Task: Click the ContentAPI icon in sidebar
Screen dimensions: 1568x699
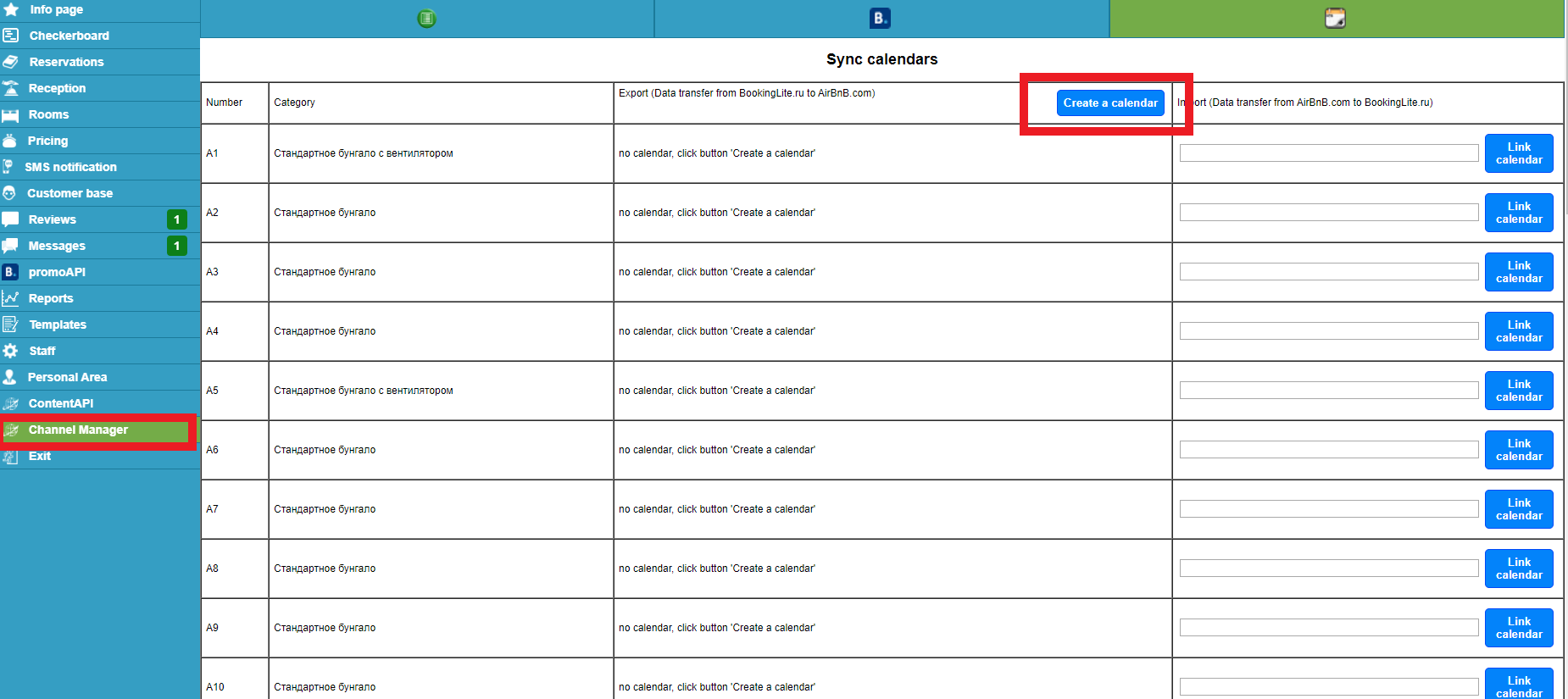Action: [10, 403]
